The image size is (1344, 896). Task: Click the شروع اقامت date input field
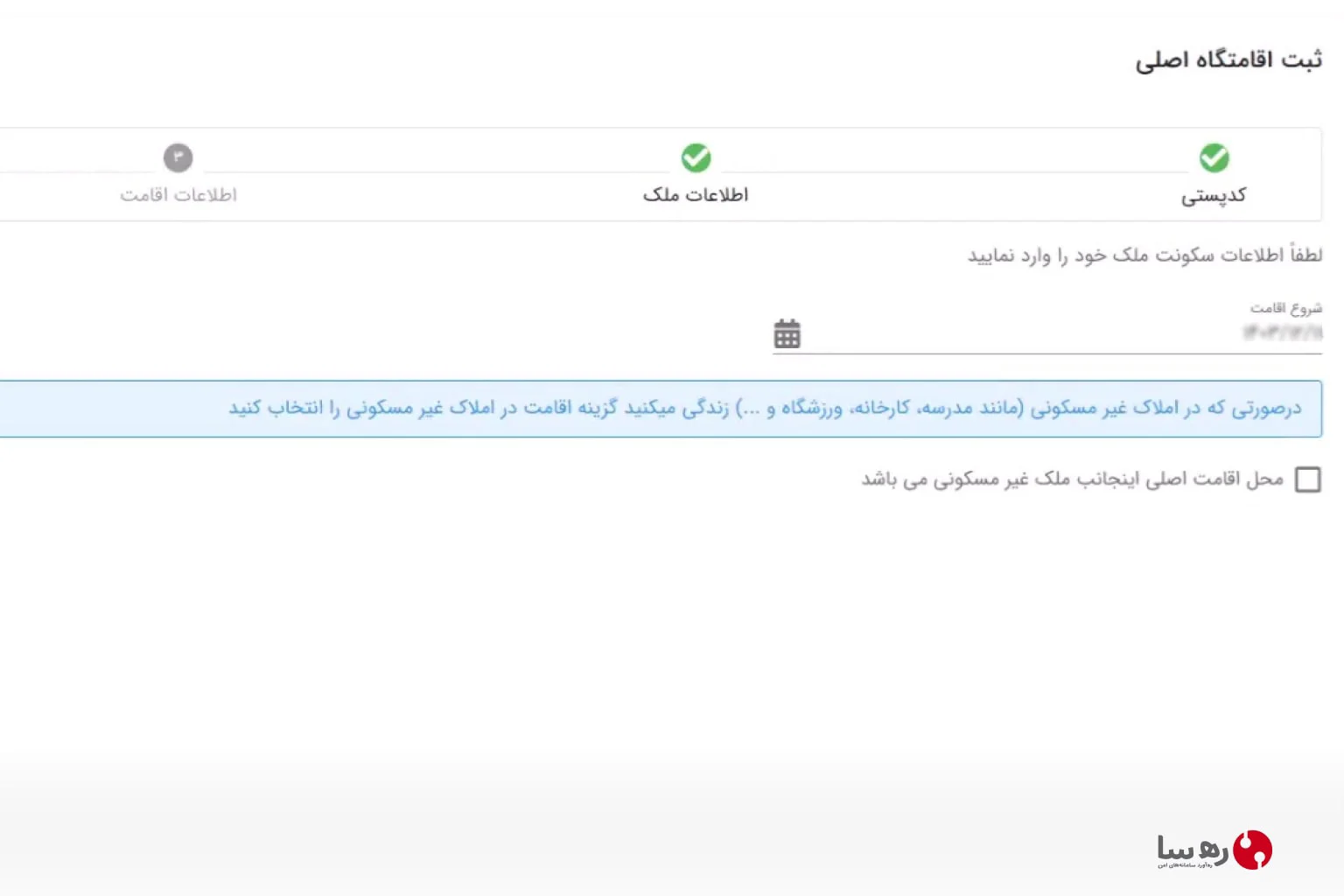click(1047, 333)
